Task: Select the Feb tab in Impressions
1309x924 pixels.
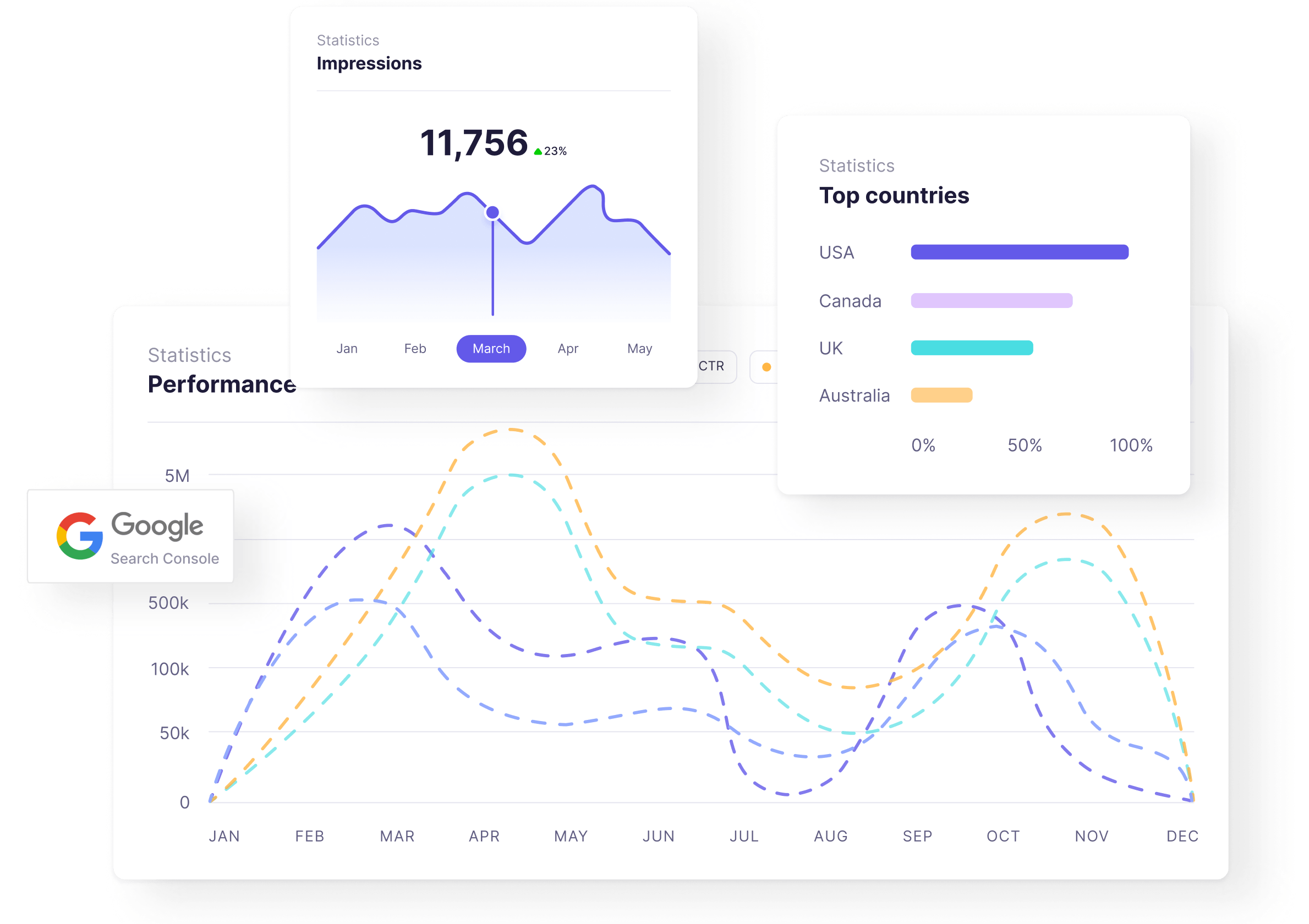Action: tap(415, 349)
